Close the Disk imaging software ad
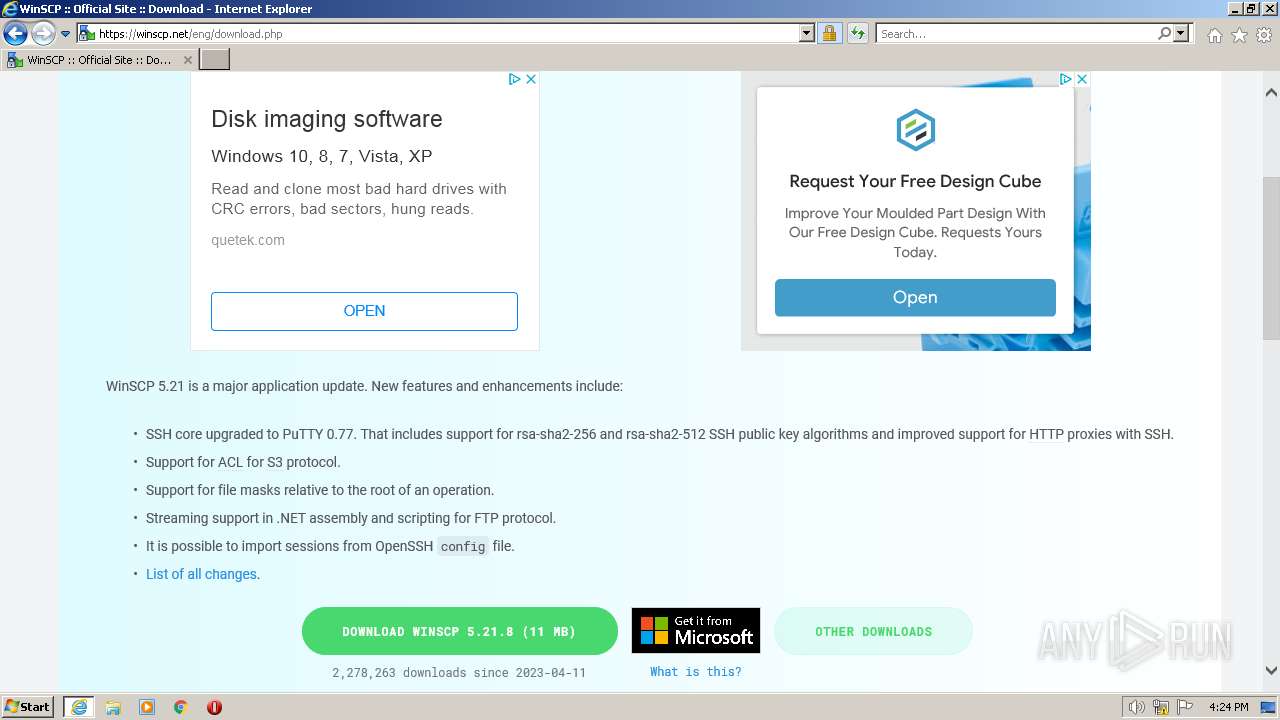1280x720 pixels. click(531, 79)
